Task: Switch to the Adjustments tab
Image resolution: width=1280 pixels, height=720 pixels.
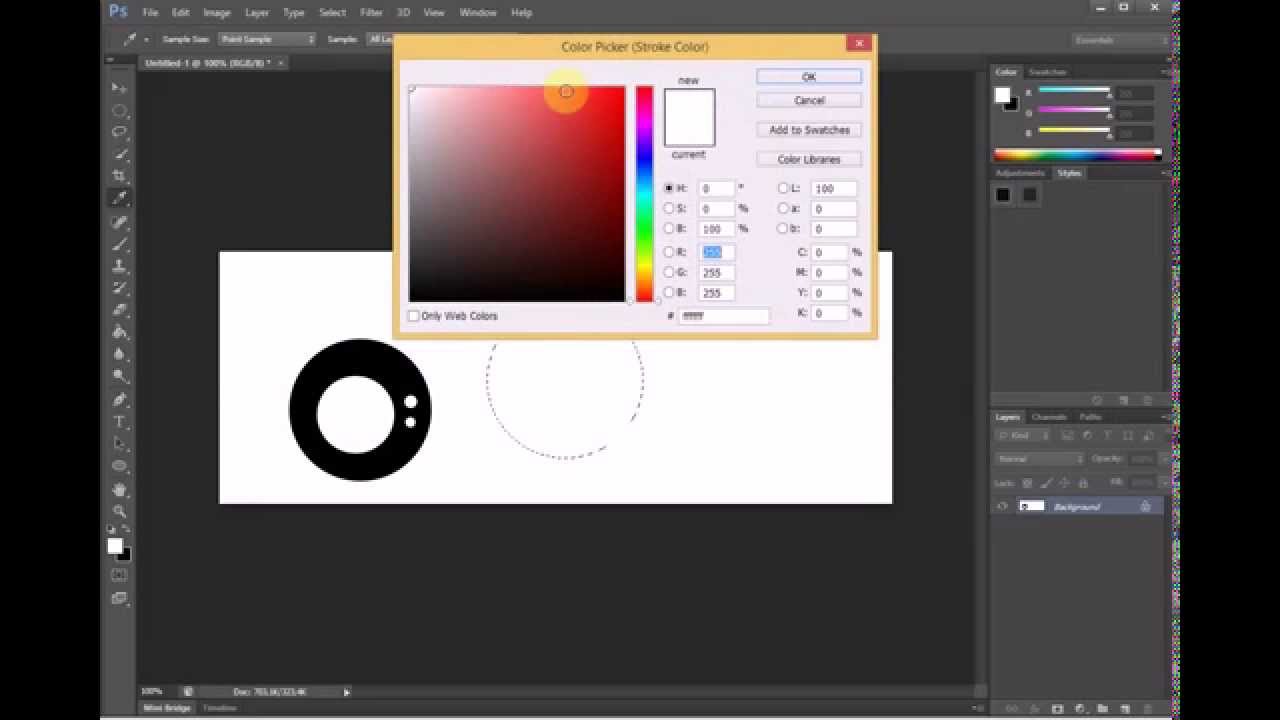Action: 1020,173
